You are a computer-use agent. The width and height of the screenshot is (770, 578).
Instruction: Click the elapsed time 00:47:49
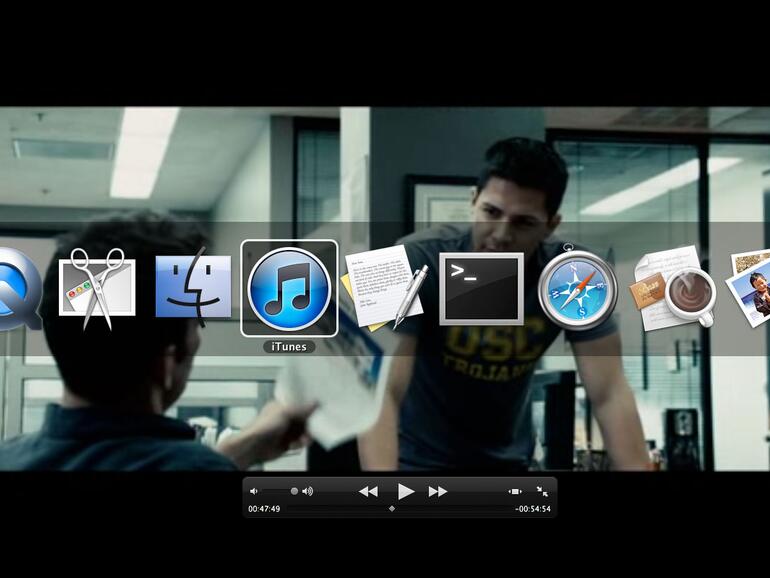(x=264, y=509)
